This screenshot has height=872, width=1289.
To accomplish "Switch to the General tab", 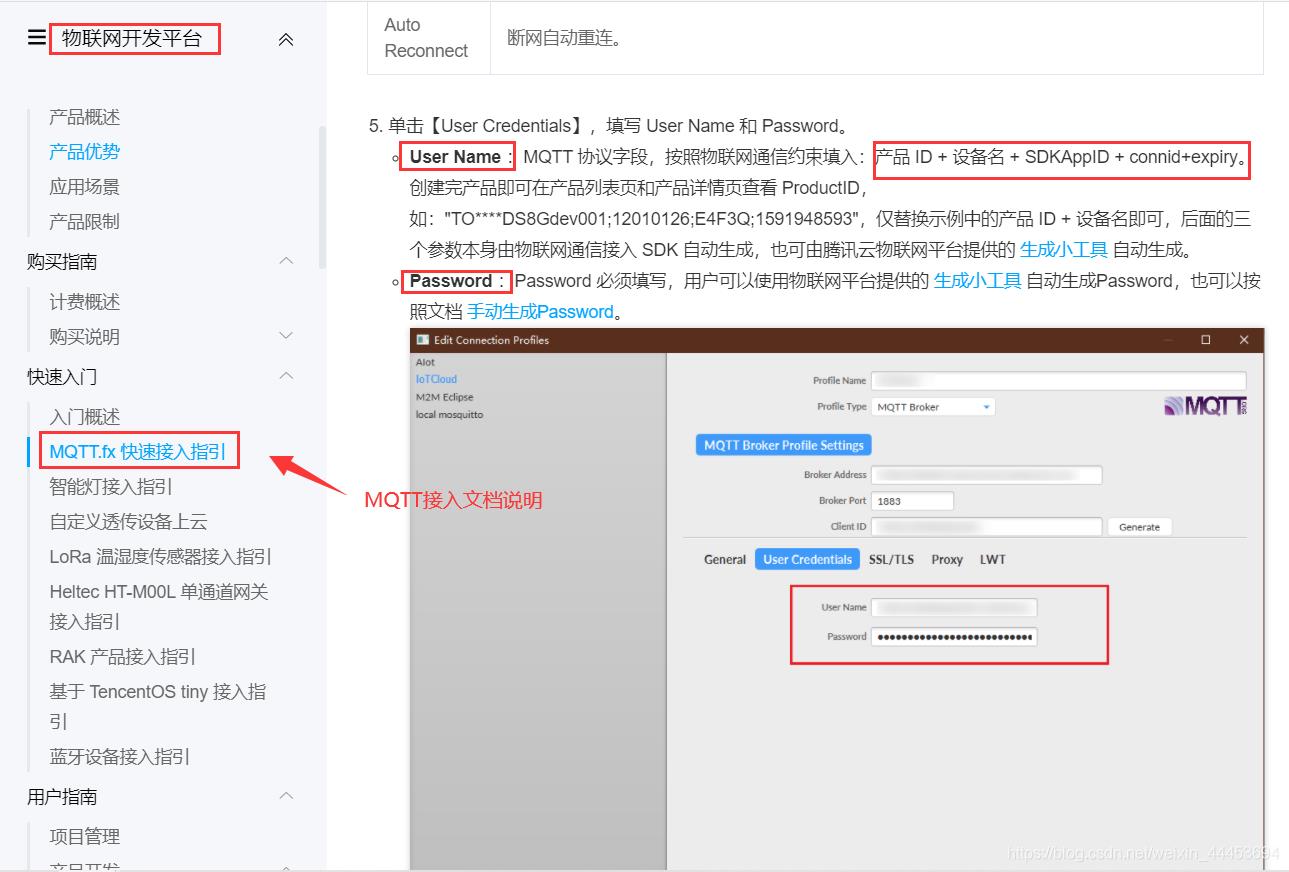I will tap(725, 560).
